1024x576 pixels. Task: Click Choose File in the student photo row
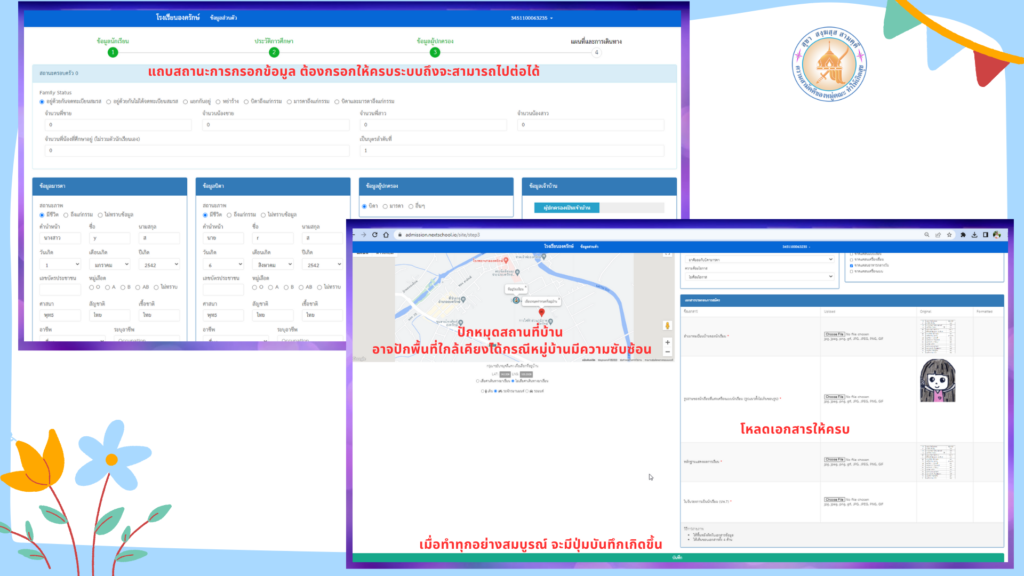[834, 397]
